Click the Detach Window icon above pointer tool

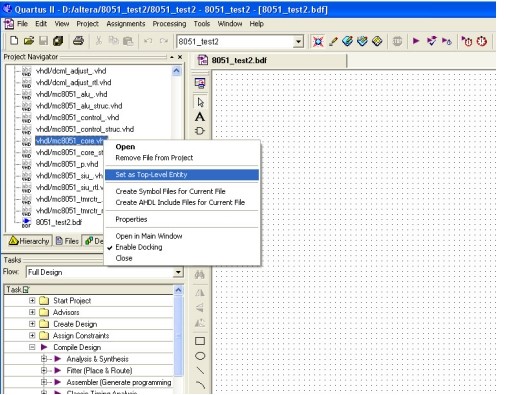coord(200,83)
